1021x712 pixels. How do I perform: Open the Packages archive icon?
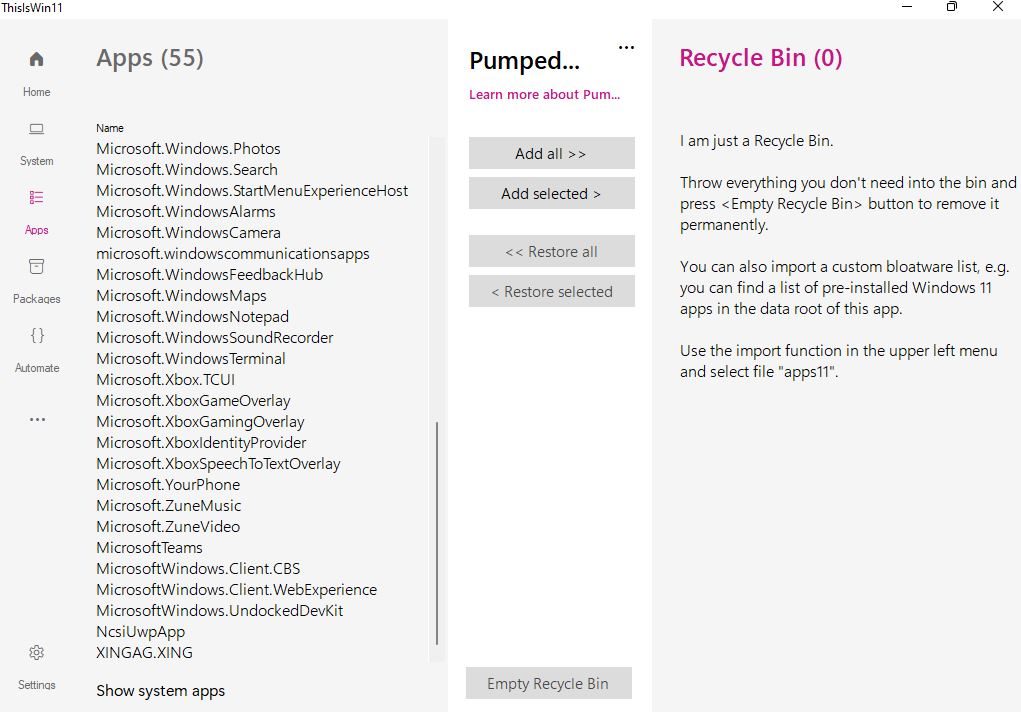37,267
